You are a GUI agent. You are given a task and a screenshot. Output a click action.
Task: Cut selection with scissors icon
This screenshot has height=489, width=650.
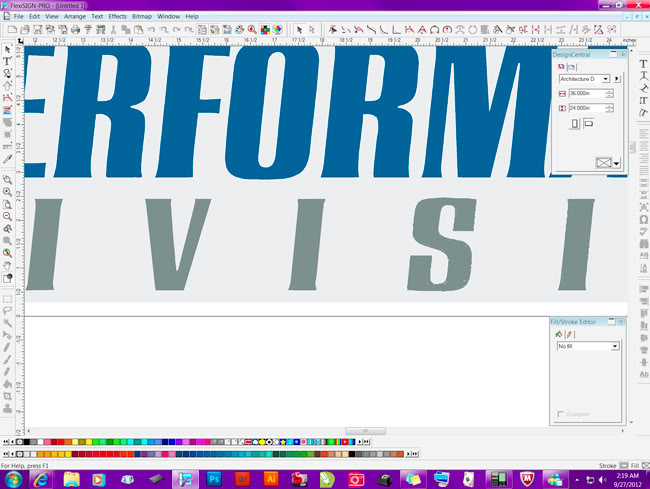coord(113,29)
